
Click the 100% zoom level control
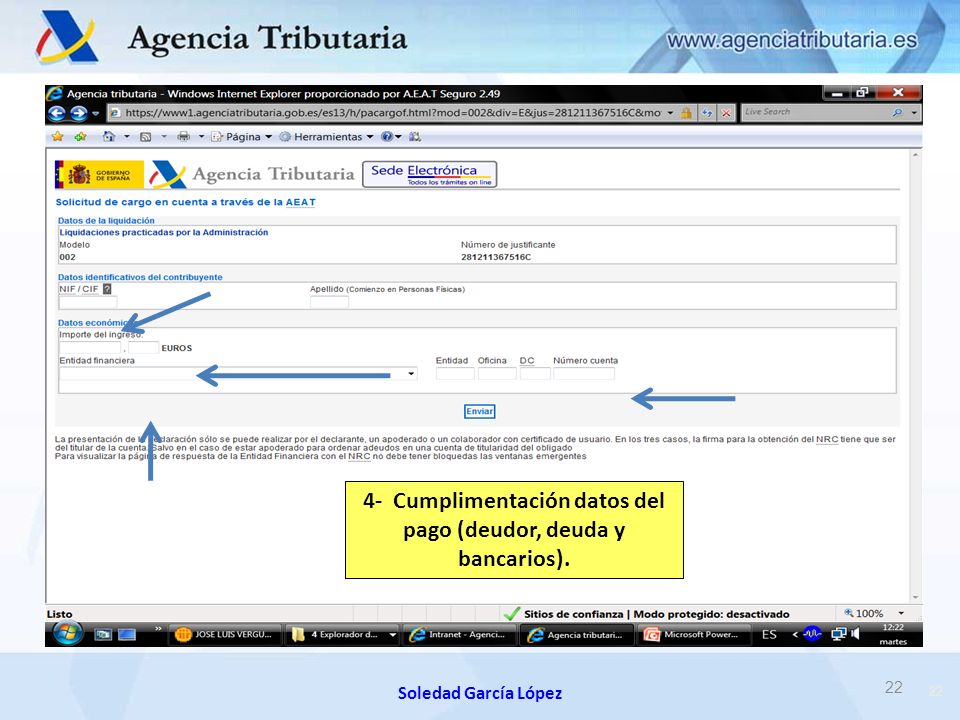864,613
